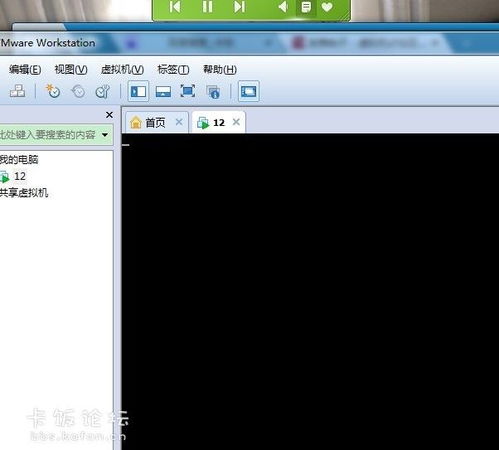Image resolution: width=499 pixels, height=450 pixels.
Task: Click the Unity mode toolbar icon
Action: click(213, 92)
